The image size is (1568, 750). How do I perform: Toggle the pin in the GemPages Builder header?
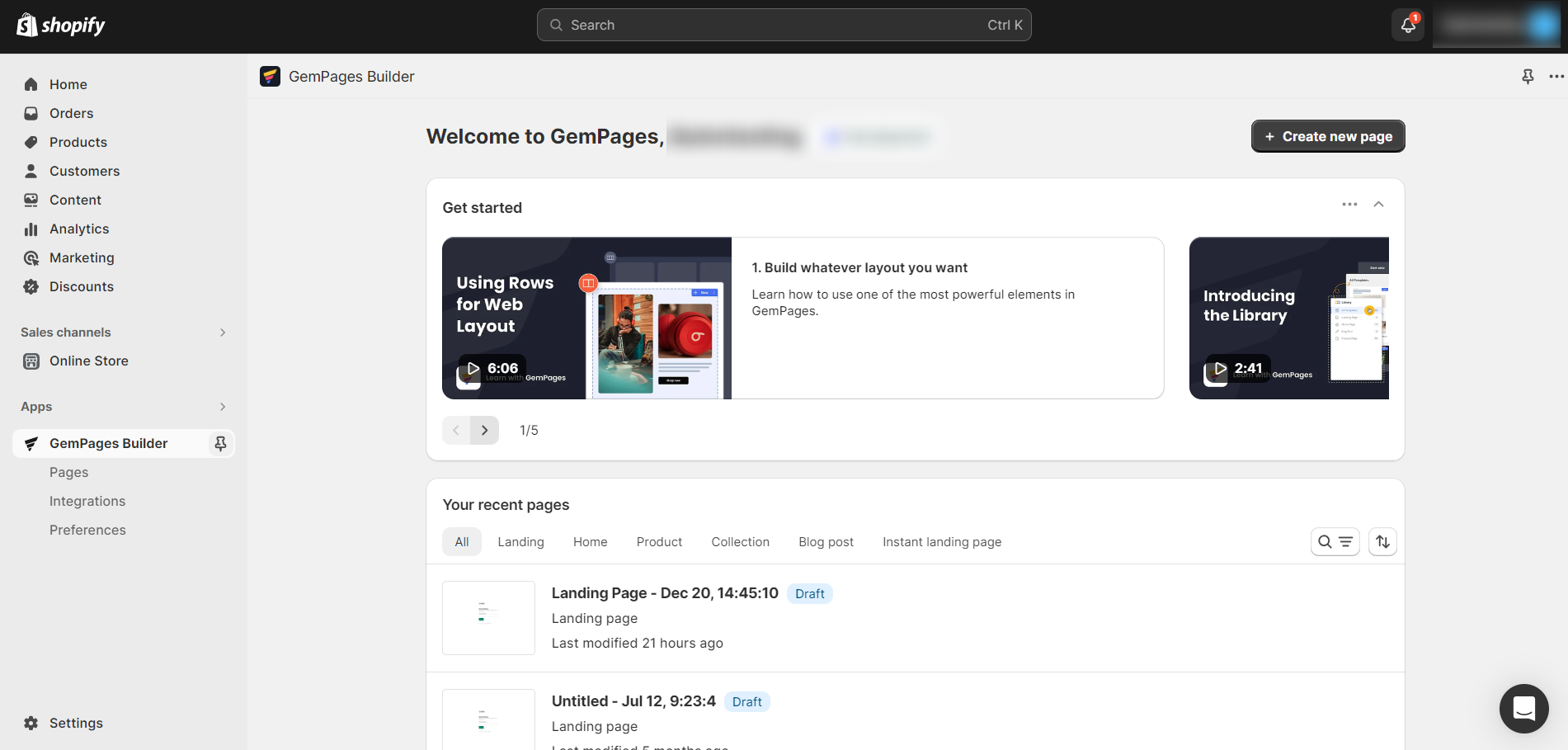click(1528, 76)
